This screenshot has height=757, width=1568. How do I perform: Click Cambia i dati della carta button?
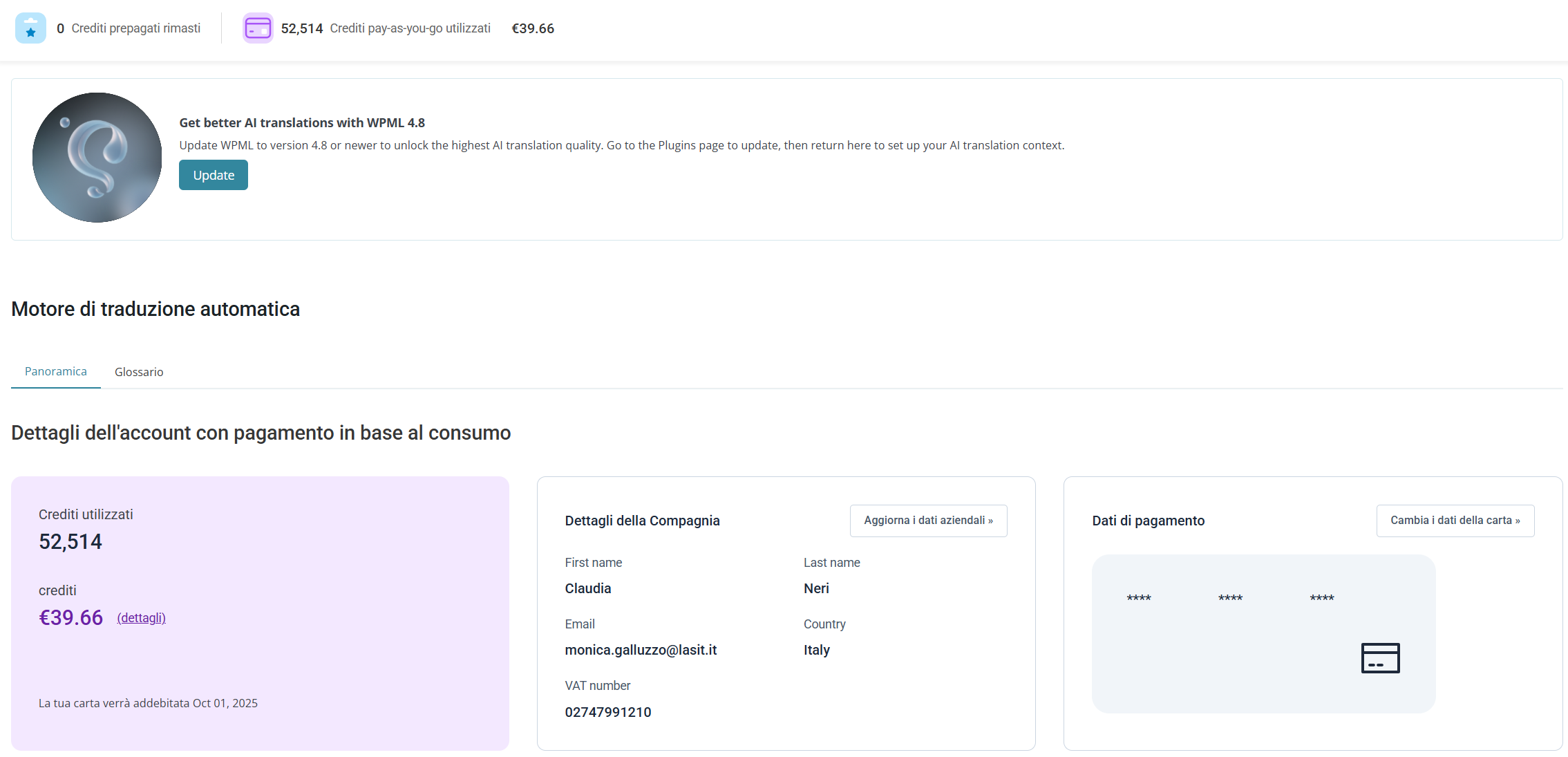(x=1455, y=521)
